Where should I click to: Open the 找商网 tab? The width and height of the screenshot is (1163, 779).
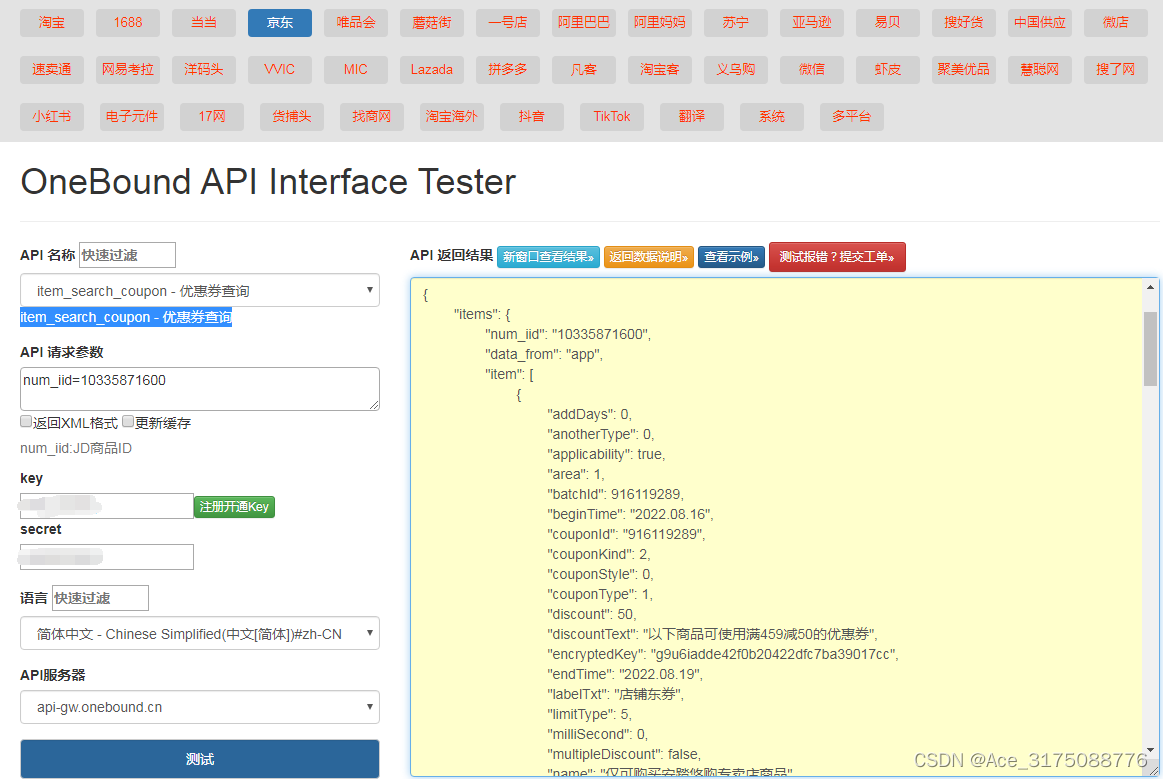pos(372,116)
